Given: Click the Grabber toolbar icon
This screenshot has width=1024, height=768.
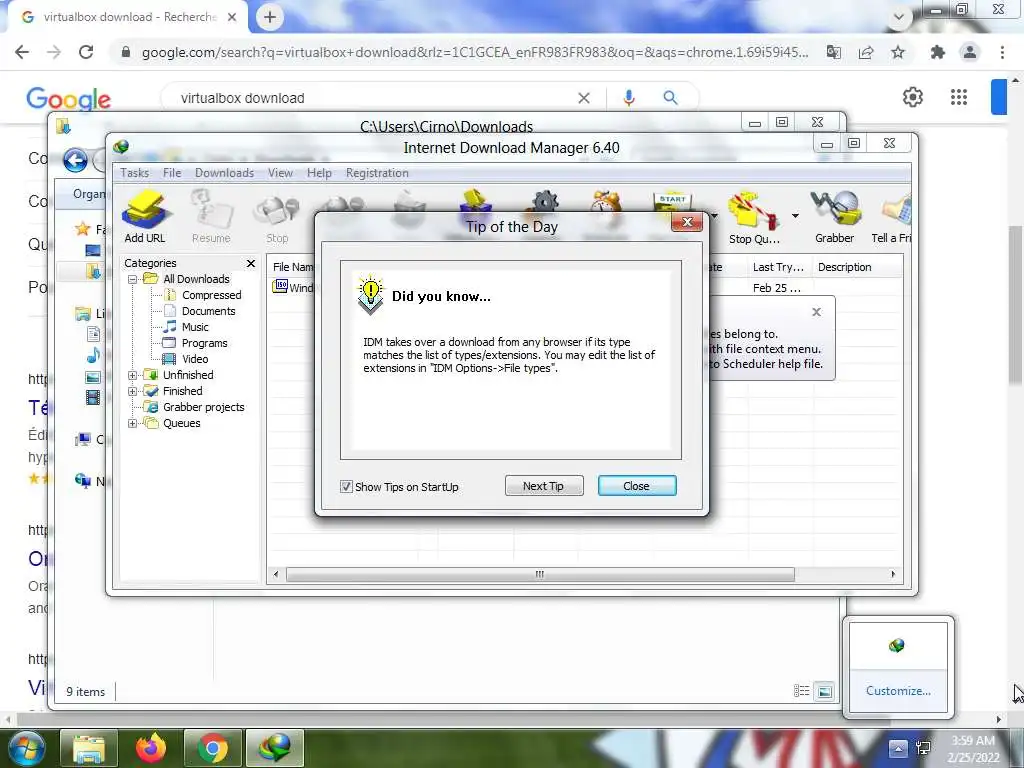Looking at the screenshot, I should [x=835, y=217].
